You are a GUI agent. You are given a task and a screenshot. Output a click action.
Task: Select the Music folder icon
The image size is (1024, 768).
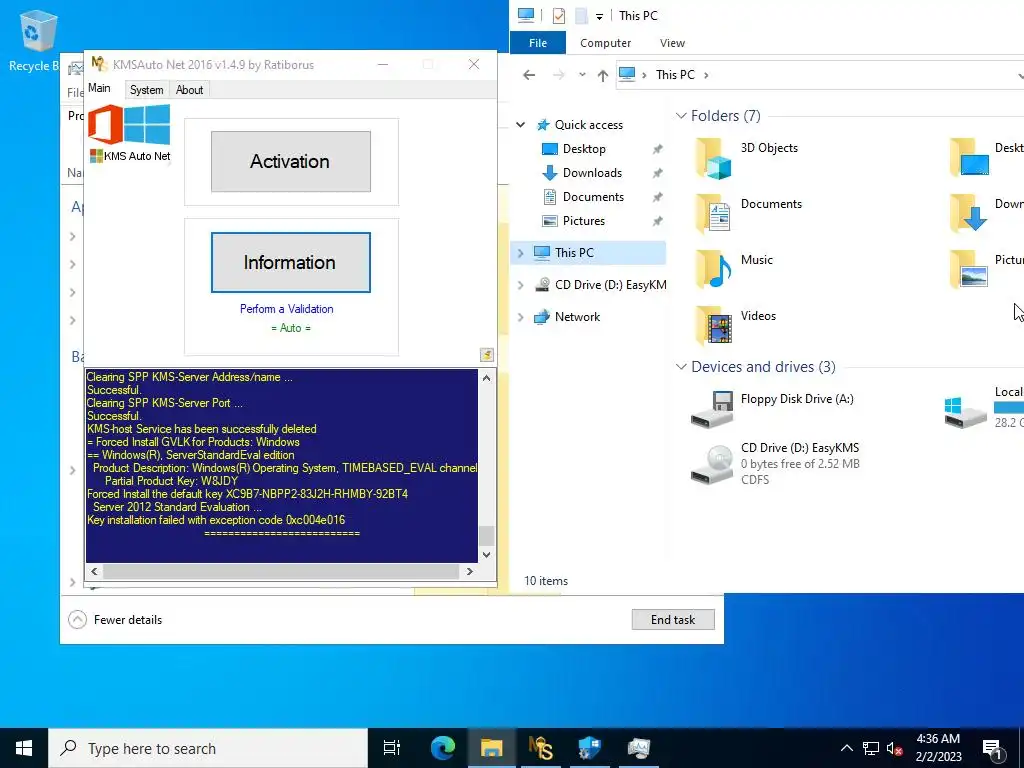click(x=713, y=269)
